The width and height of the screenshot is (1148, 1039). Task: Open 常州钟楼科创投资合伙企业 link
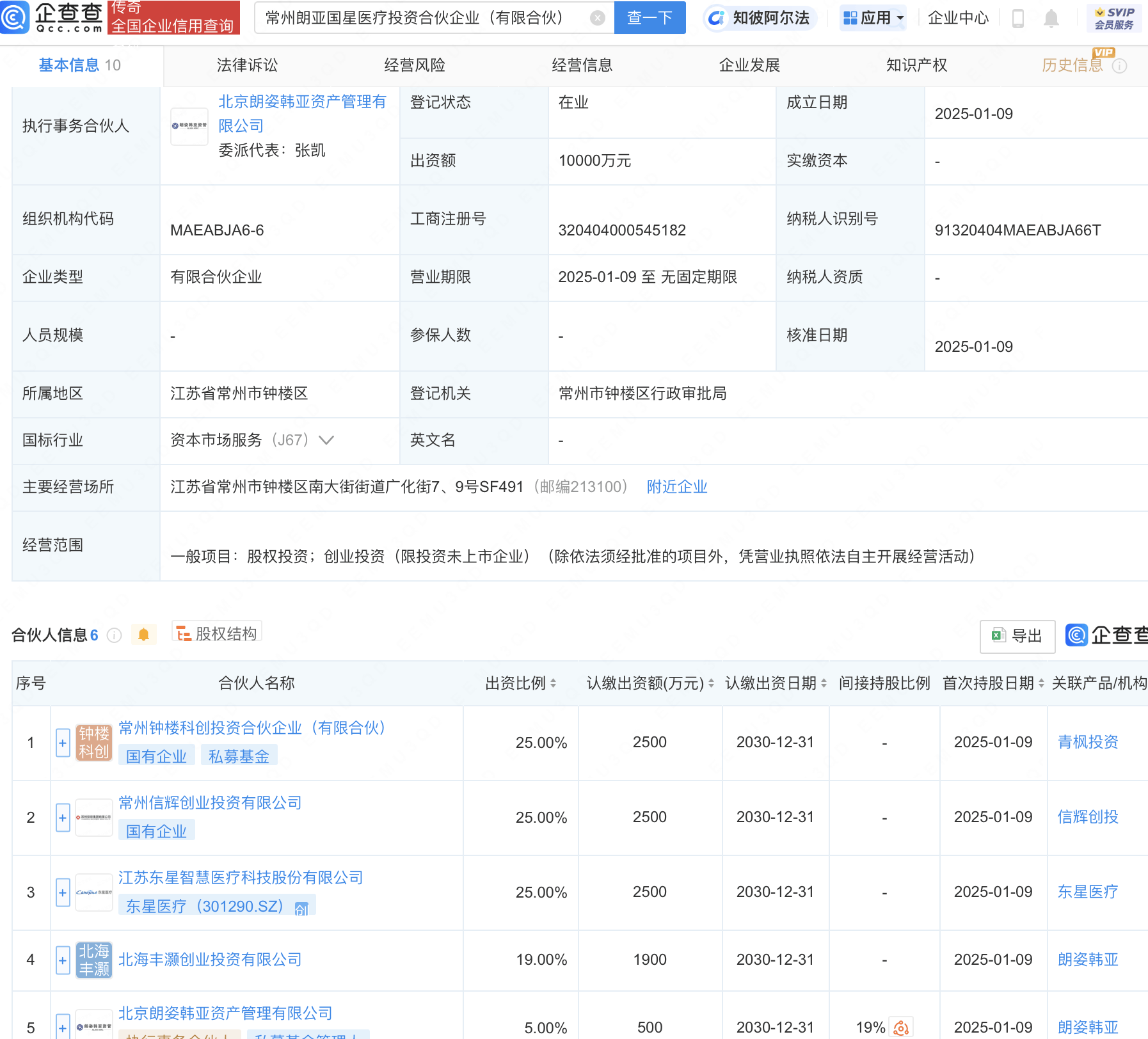[252, 728]
